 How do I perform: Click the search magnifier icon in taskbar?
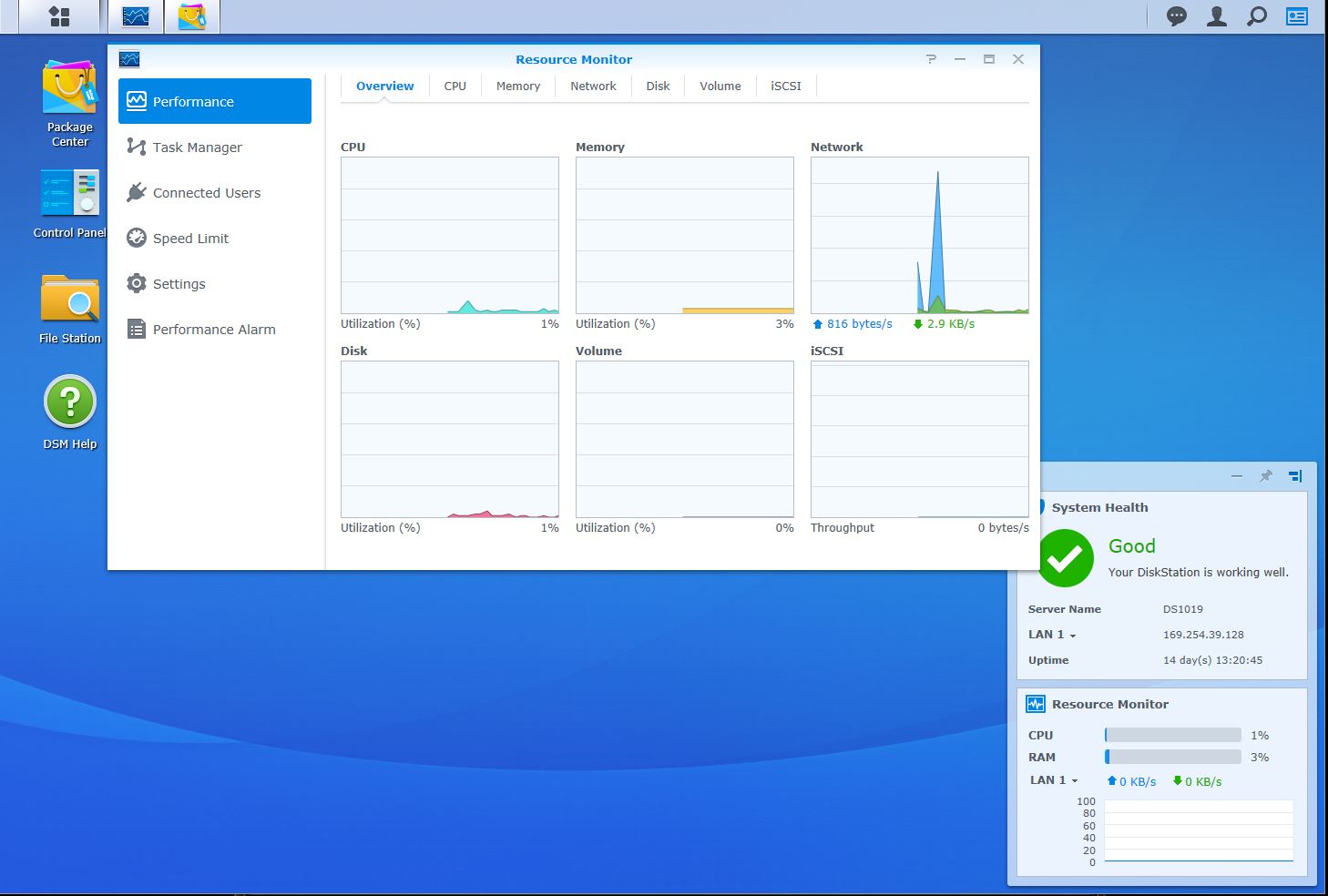click(1257, 16)
